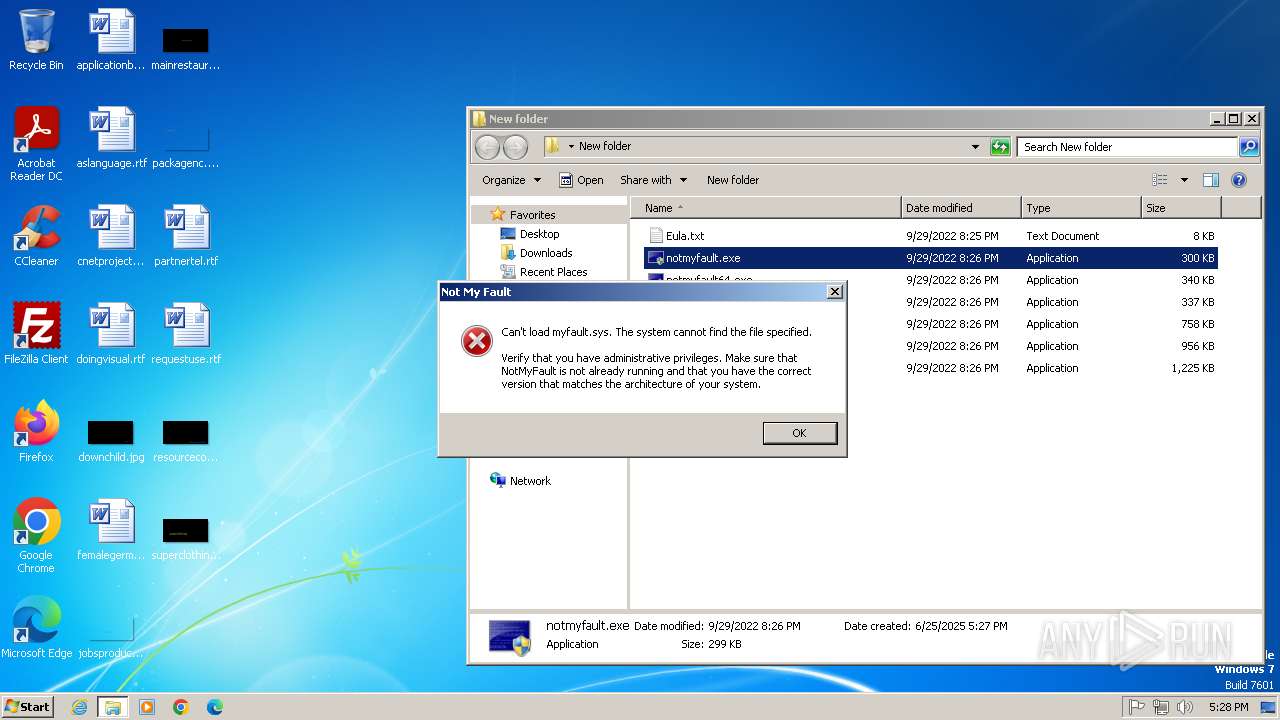Click the Forward arrow in the Explorer window
Viewport: 1280px width, 720px height.
click(515, 147)
